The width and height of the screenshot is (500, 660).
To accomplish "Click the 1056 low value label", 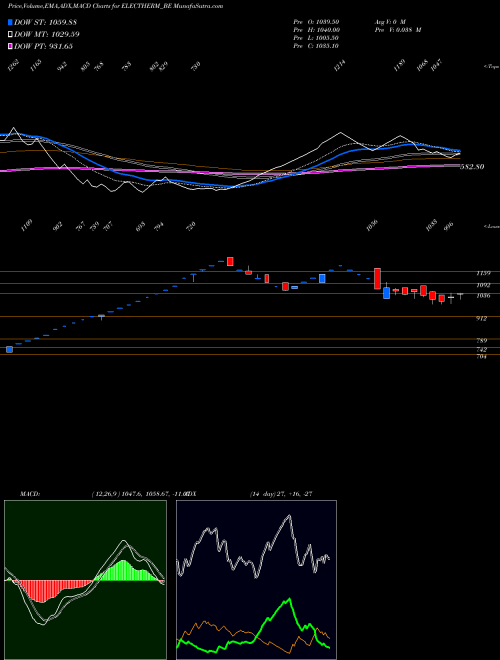I will tap(372, 225).
